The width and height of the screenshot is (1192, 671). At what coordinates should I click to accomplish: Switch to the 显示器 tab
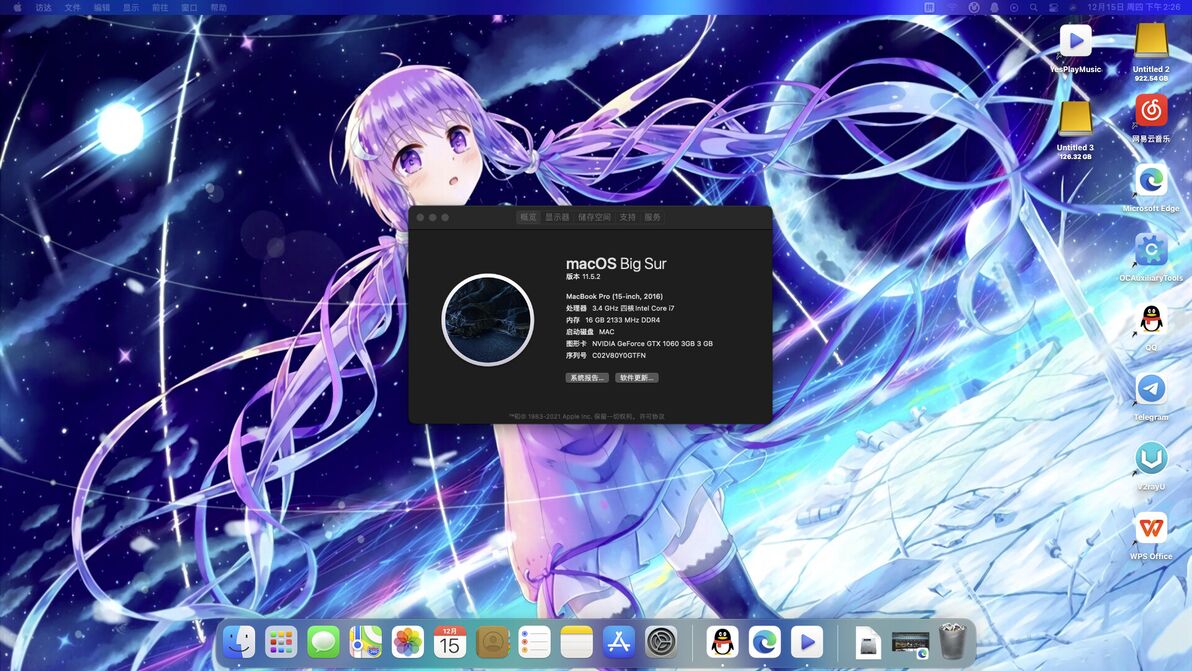(557, 217)
